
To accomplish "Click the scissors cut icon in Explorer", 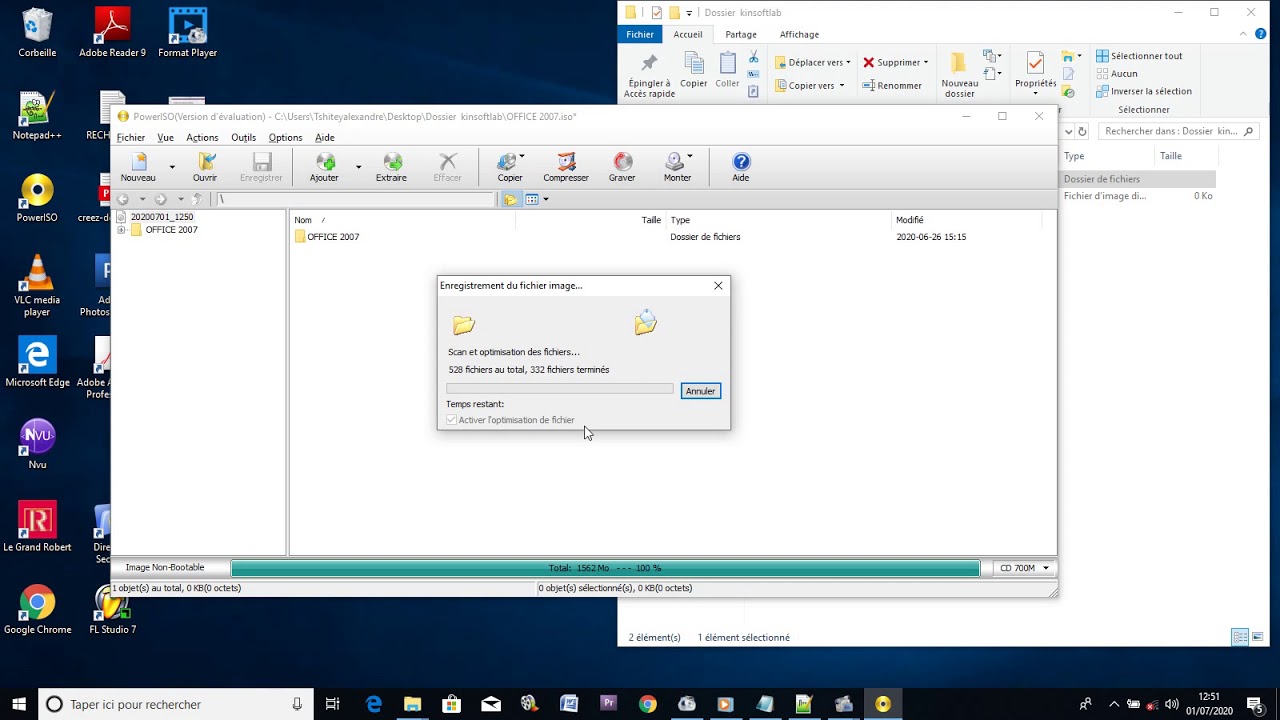I will tap(754, 58).
